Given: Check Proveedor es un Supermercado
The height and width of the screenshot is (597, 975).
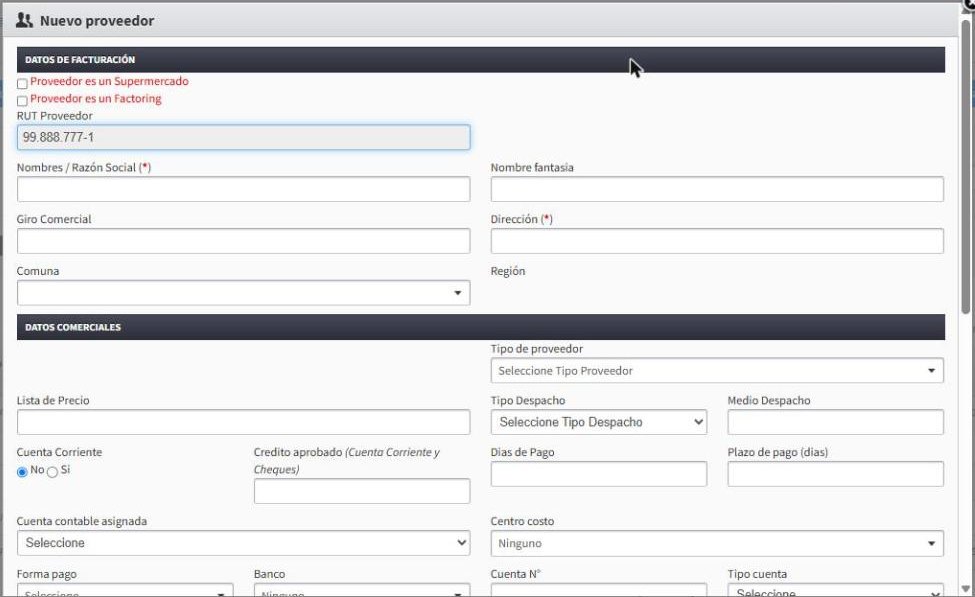Looking at the screenshot, I should 22,83.
